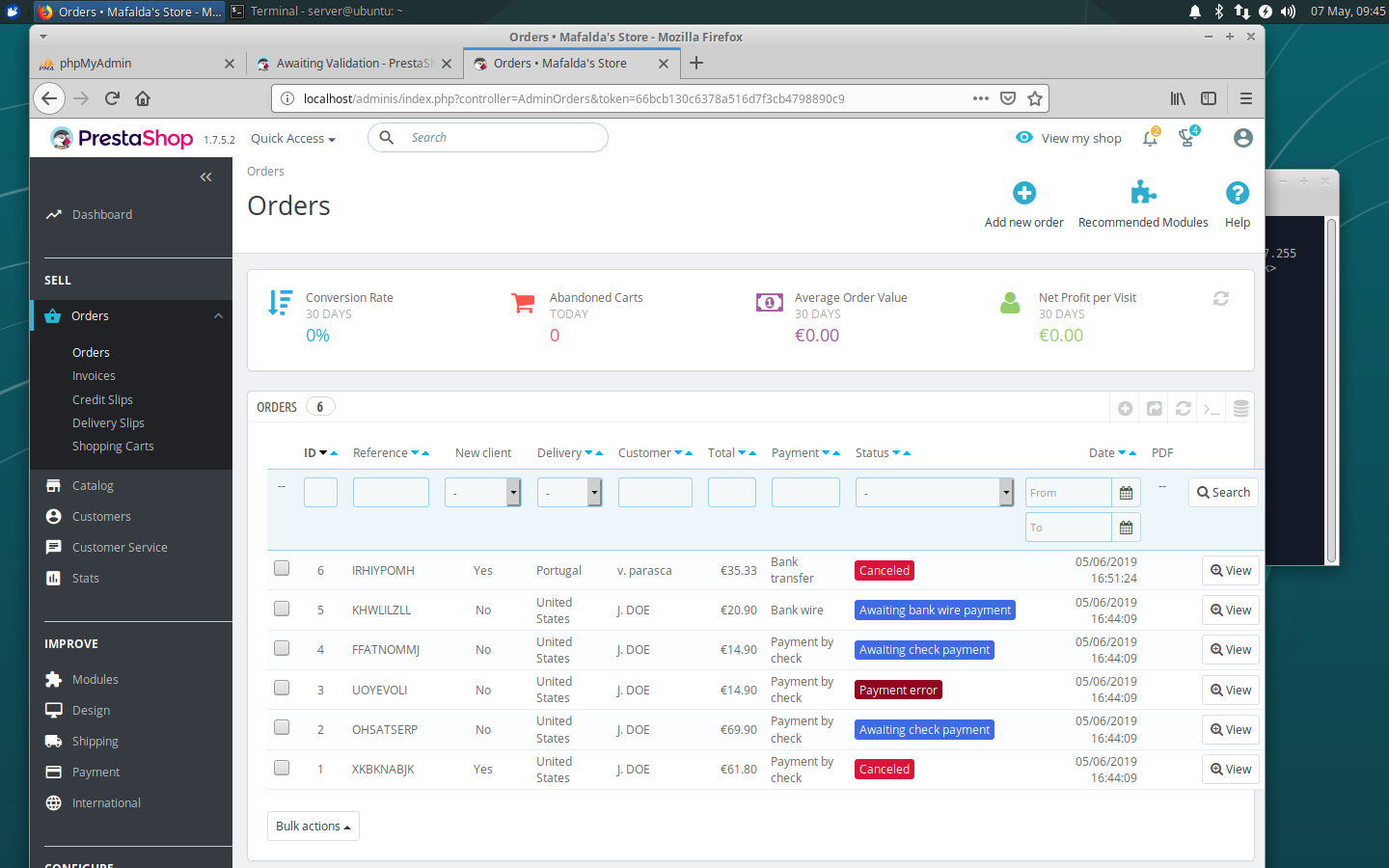Viewport: 1389px width, 868px height.
Task: Refresh the orders list icon
Action: 1184,409
